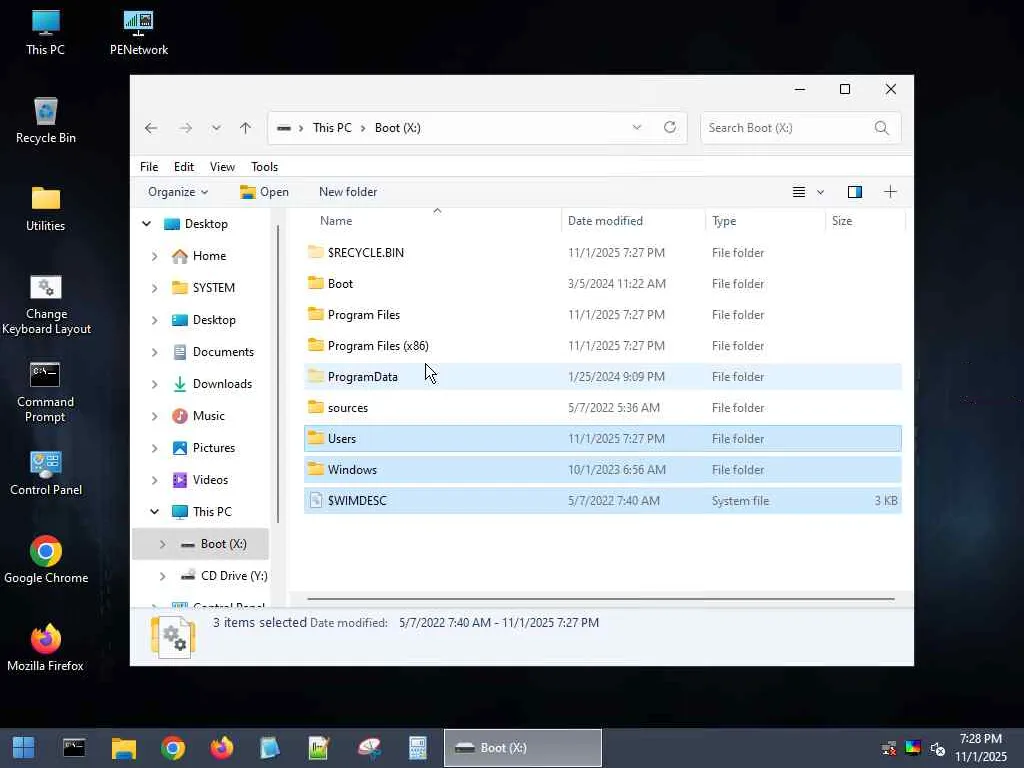Screen dimensions: 1024x768
Task: Navigate up one folder level
Action: [x=246, y=128]
